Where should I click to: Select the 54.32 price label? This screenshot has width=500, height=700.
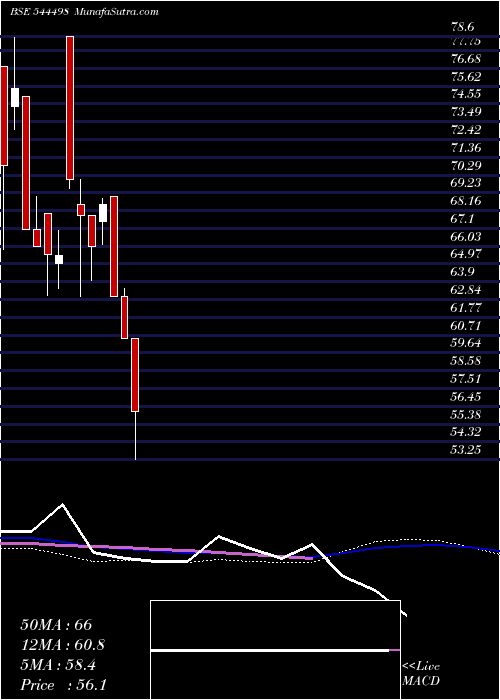(466, 432)
